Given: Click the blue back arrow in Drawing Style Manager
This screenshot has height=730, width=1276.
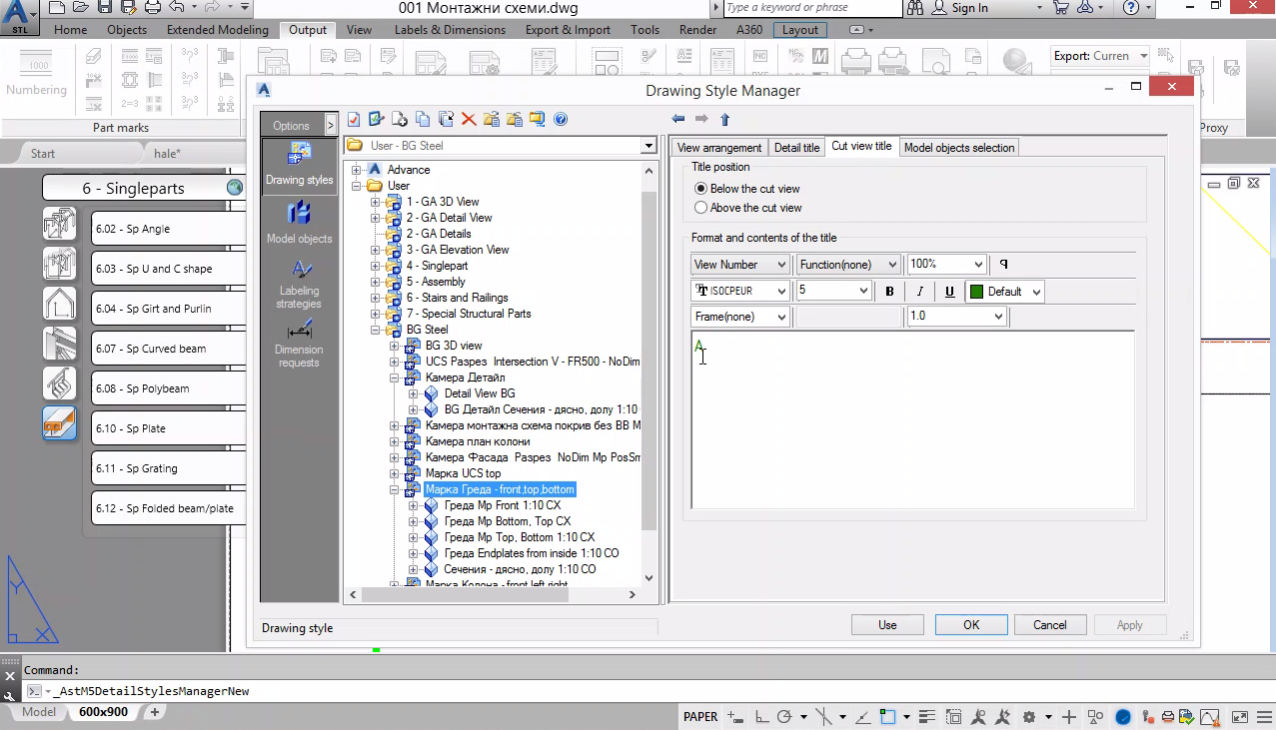Looking at the screenshot, I should pos(678,119).
